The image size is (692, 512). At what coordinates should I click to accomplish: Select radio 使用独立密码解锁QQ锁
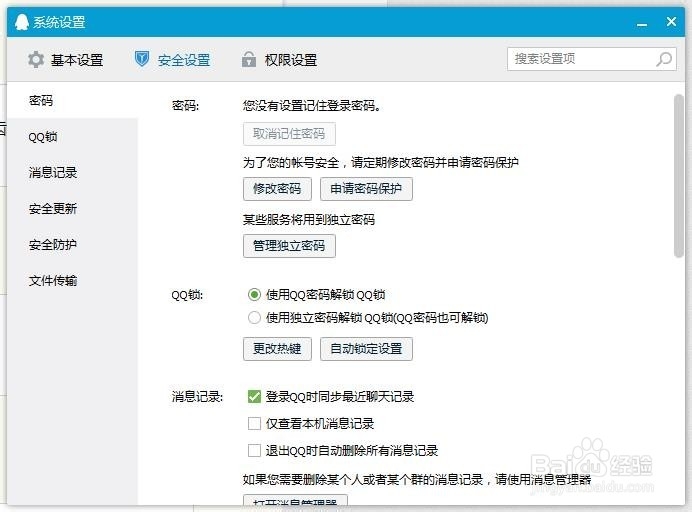(254, 318)
